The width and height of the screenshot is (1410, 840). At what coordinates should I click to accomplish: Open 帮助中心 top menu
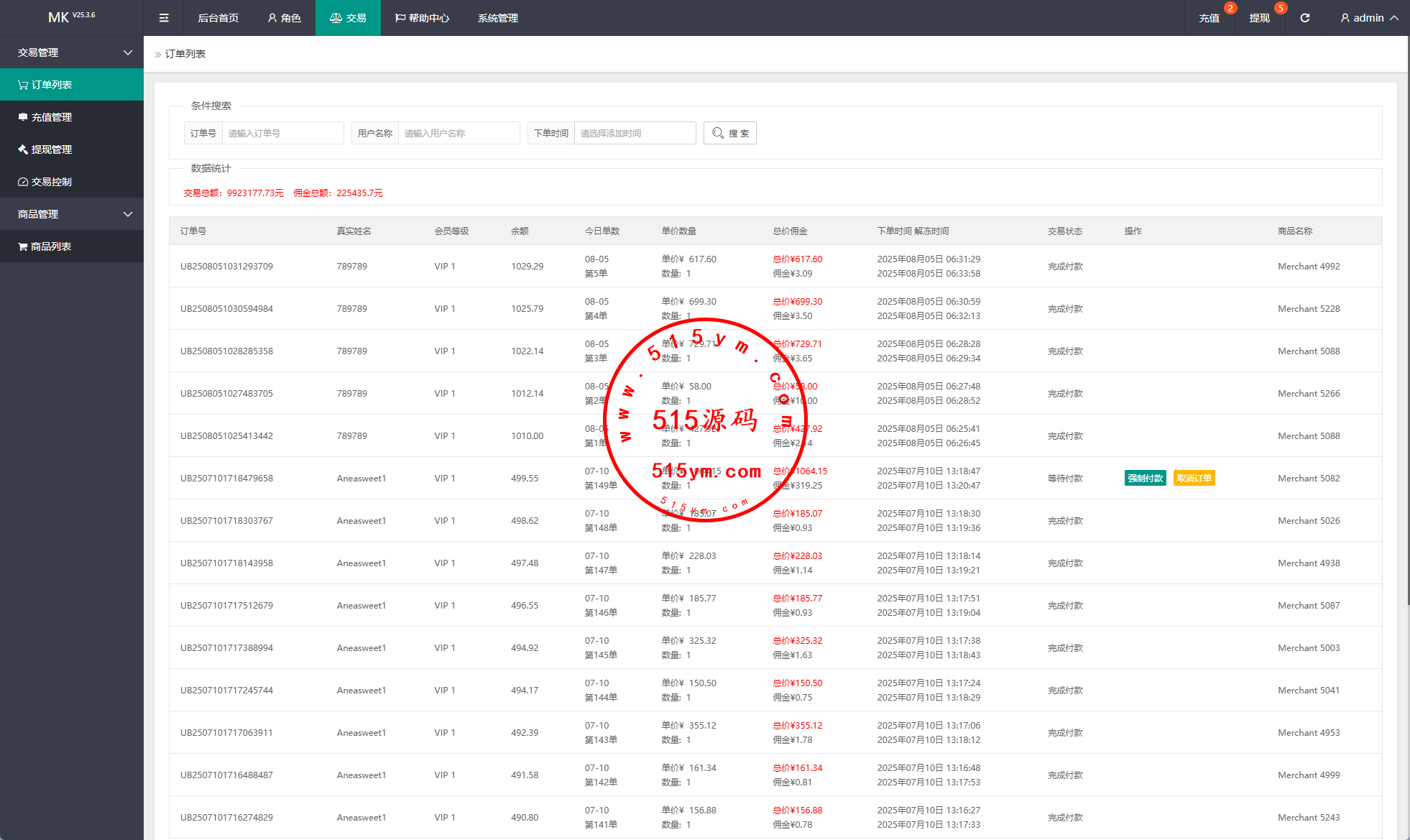click(x=422, y=18)
